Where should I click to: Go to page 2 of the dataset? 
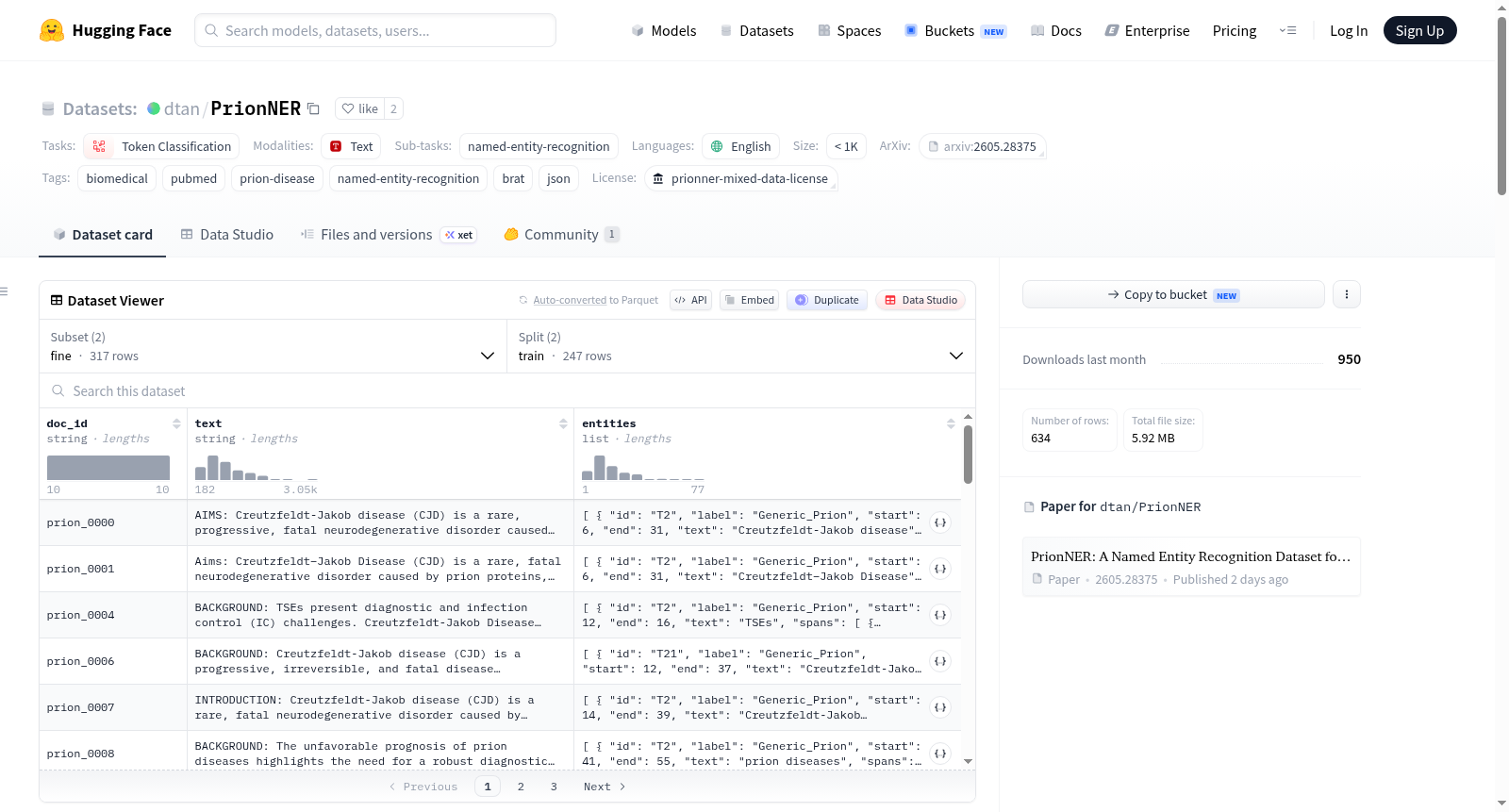click(521, 787)
